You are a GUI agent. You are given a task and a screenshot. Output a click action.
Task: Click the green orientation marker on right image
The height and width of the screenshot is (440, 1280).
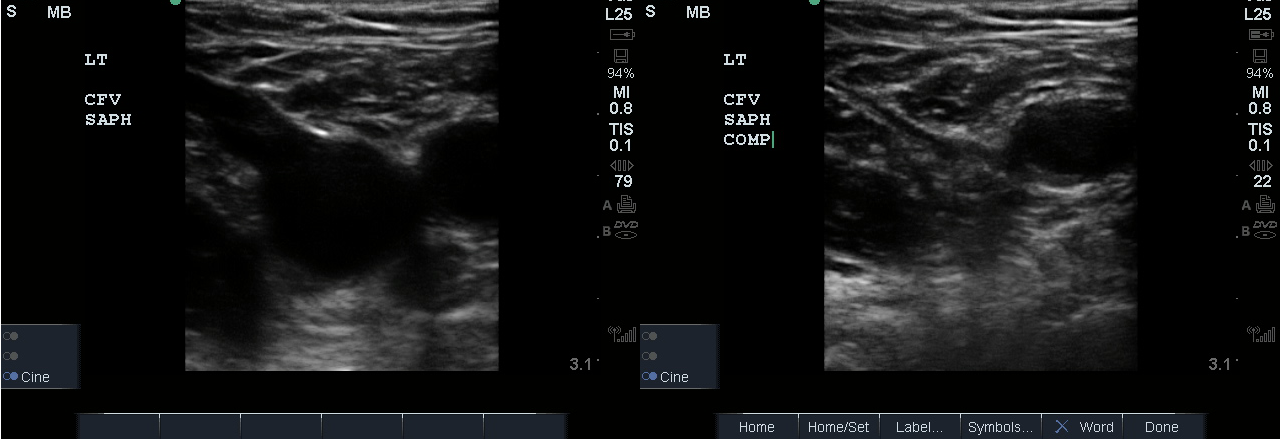815,2
